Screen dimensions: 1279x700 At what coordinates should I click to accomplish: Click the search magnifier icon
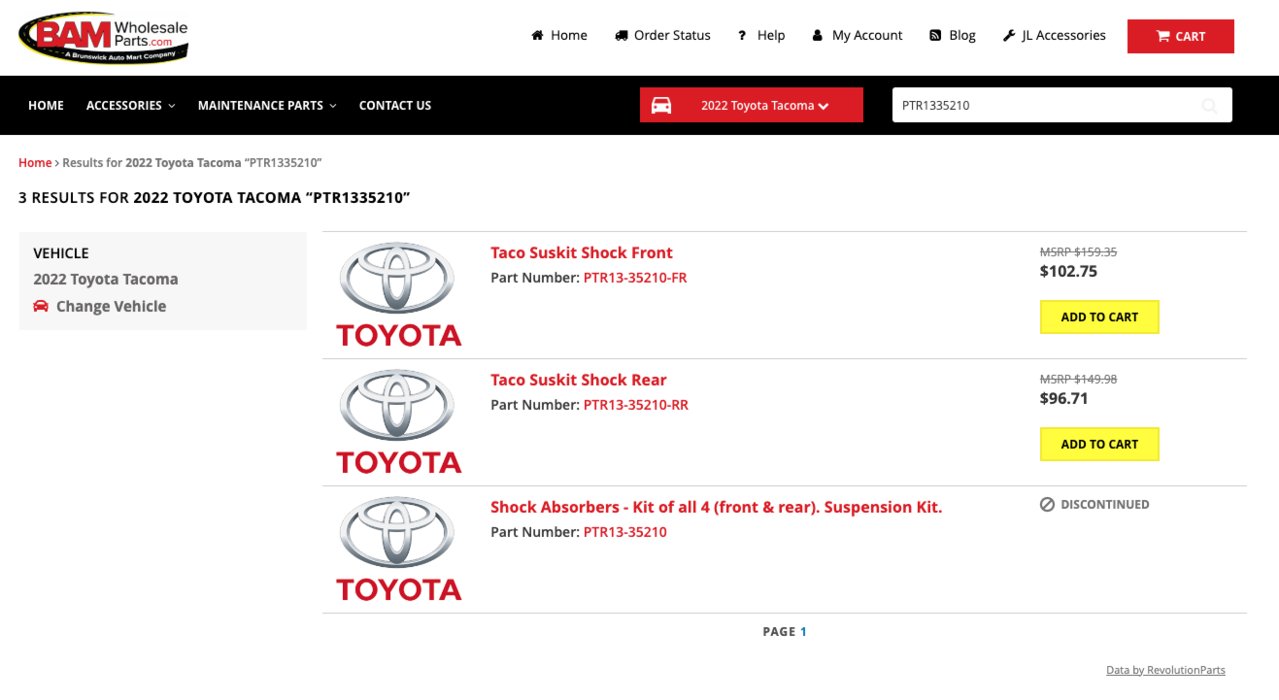click(x=1209, y=105)
